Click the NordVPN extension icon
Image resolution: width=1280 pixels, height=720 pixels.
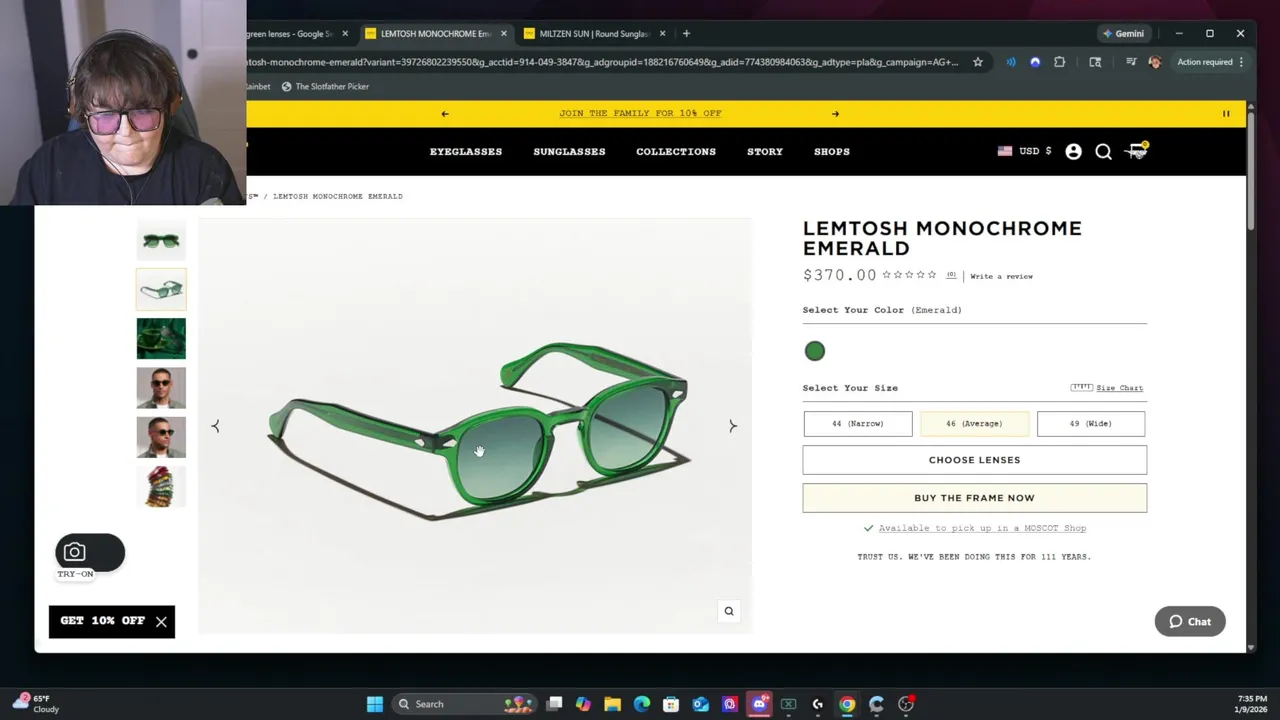(x=1035, y=62)
